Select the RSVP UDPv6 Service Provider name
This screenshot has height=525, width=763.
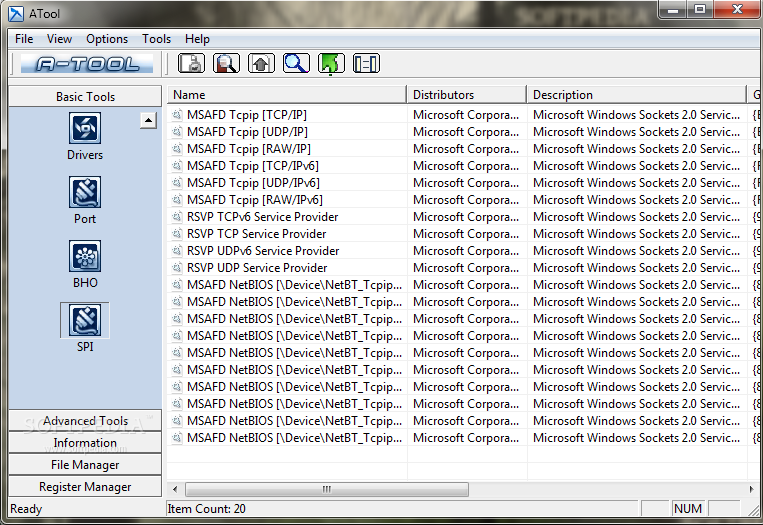(x=263, y=251)
